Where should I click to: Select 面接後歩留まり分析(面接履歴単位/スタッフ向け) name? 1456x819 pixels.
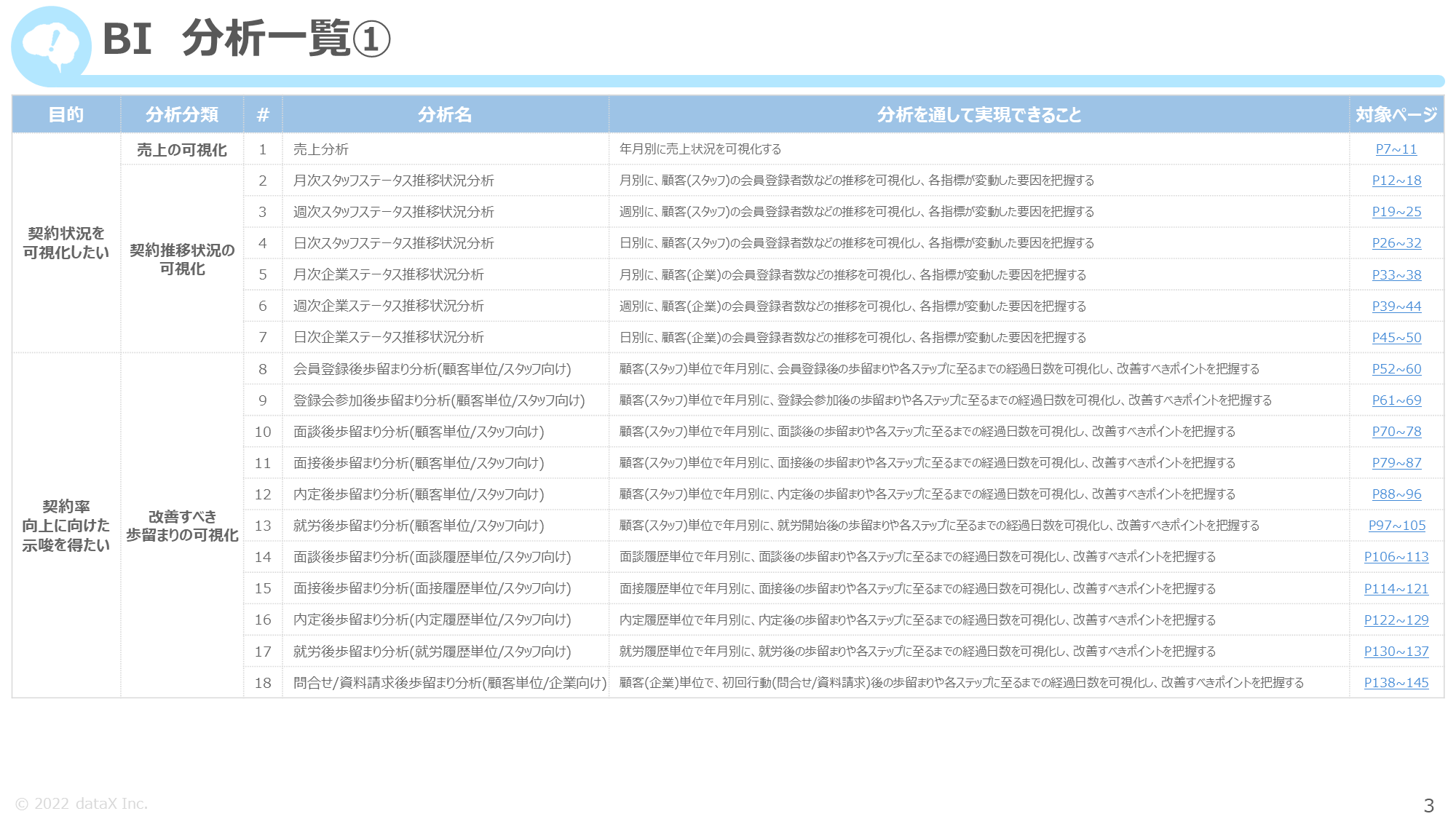432,589
